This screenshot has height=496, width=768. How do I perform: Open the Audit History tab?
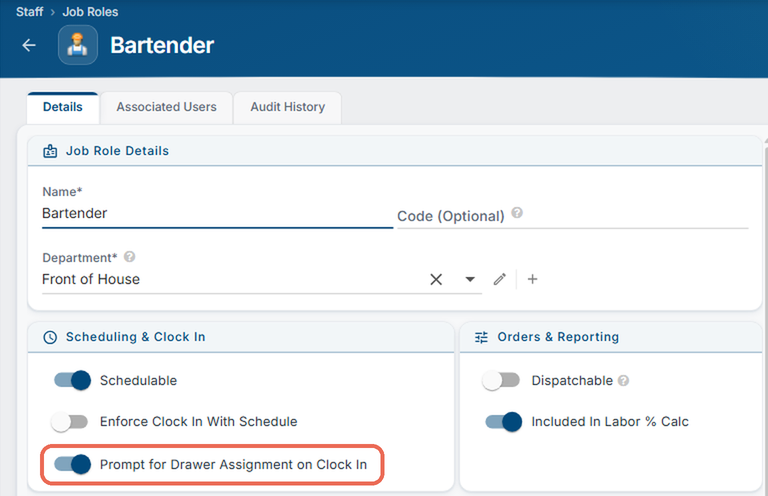(288, 107)
